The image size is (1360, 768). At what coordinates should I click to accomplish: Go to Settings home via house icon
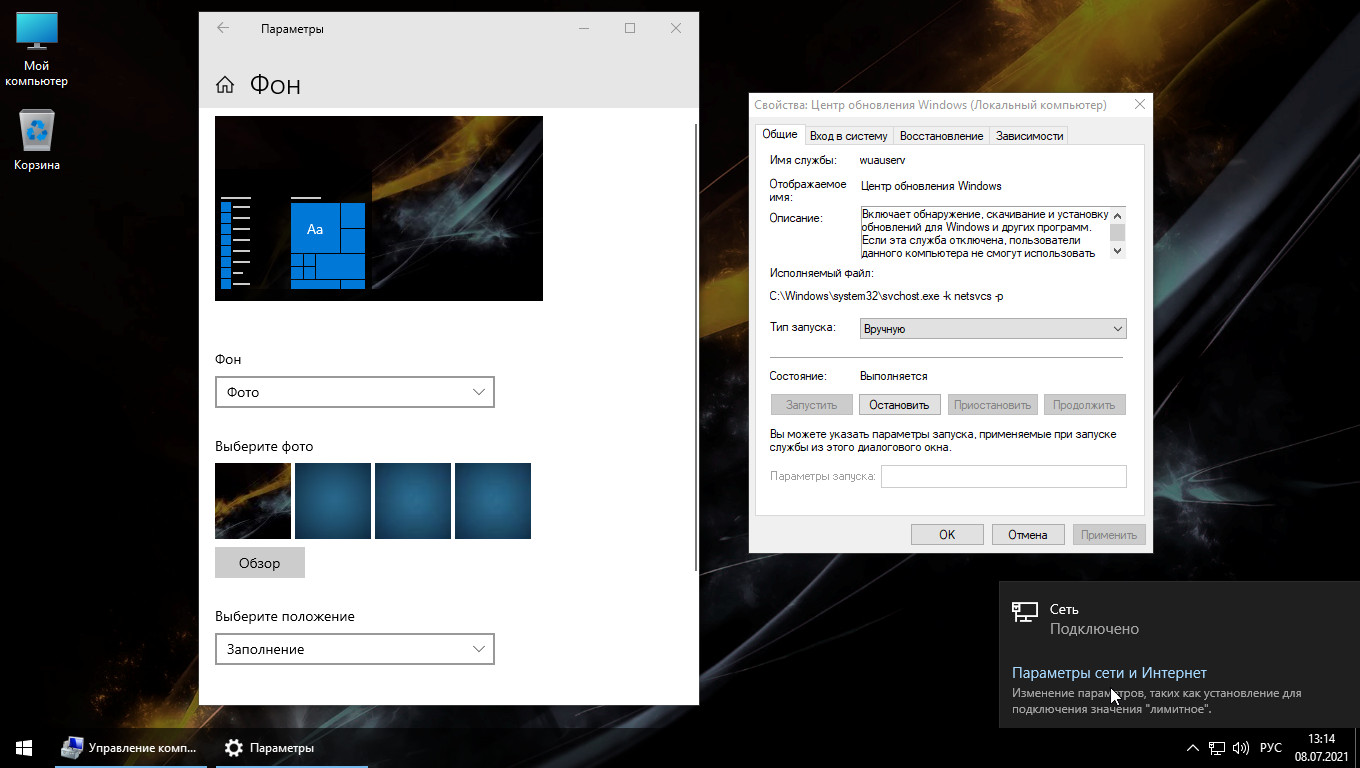coord(225,85)
